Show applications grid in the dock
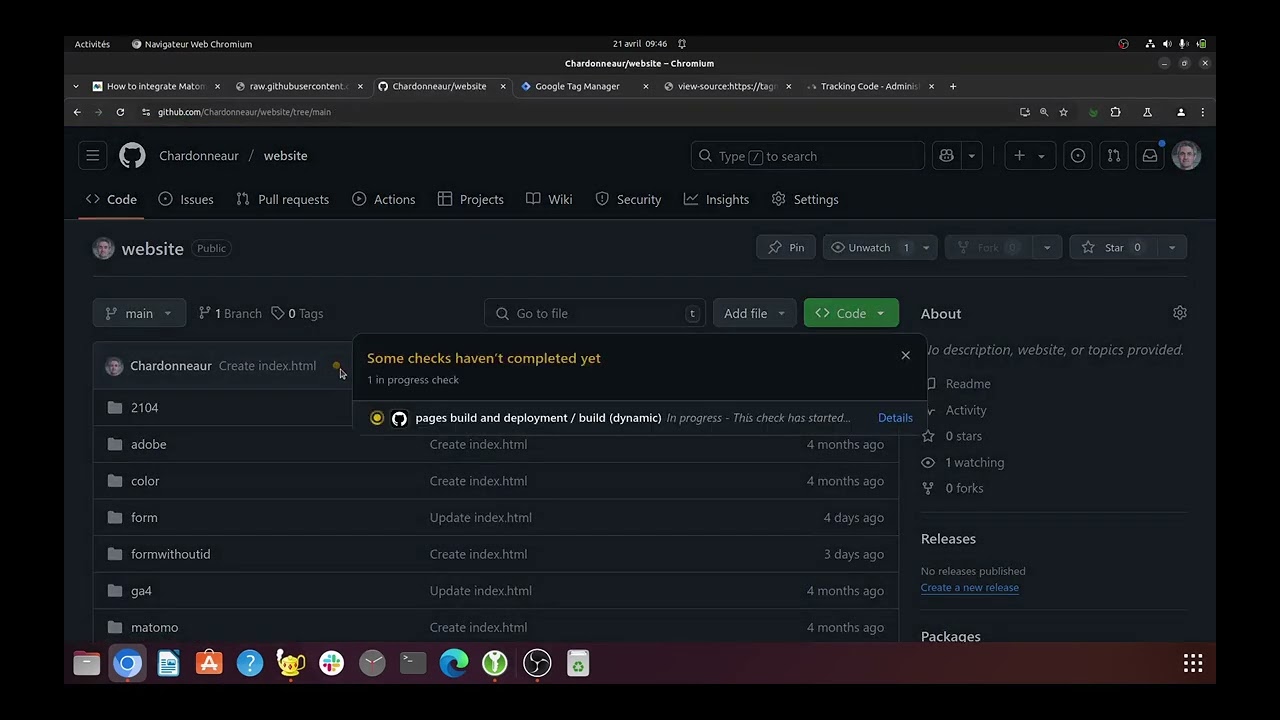The height and width of the screenshot is (720, 1280). pos(1193,663)
